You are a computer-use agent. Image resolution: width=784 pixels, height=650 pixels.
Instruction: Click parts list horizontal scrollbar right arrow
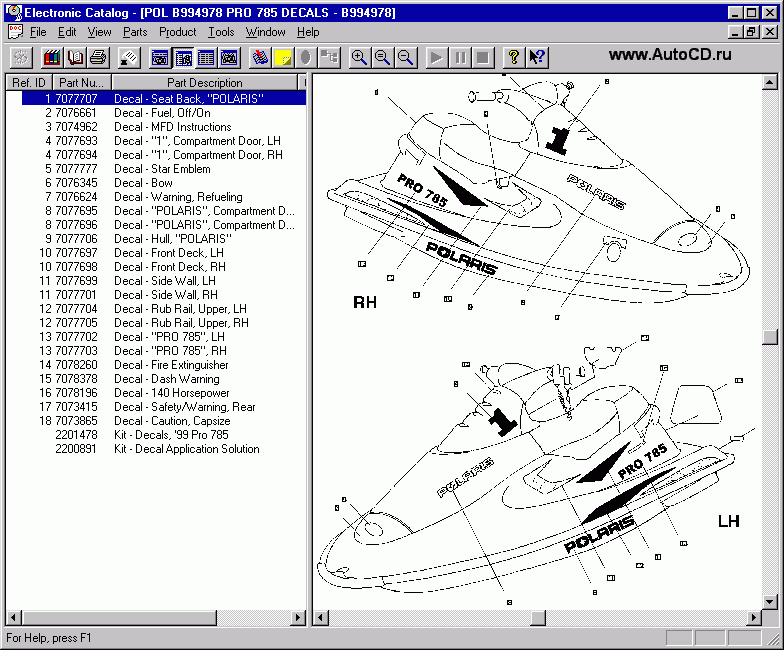pos(298,618)
